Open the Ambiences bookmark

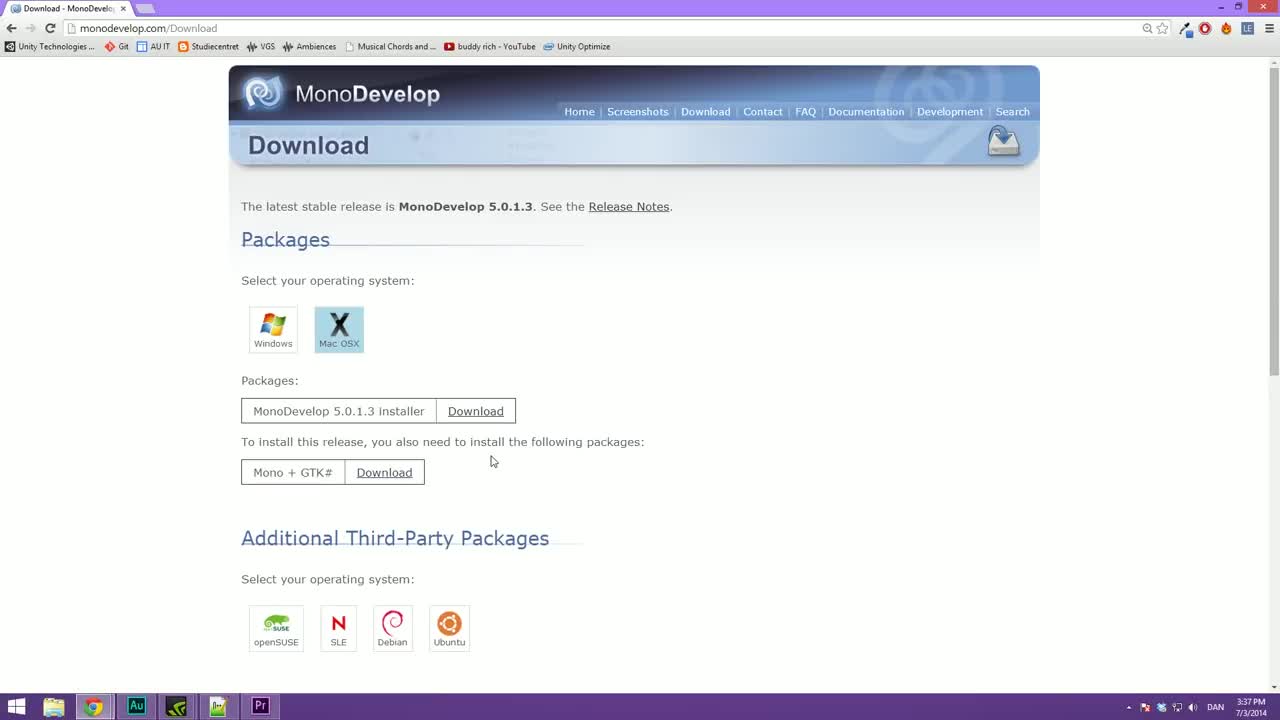coord(310,47)
